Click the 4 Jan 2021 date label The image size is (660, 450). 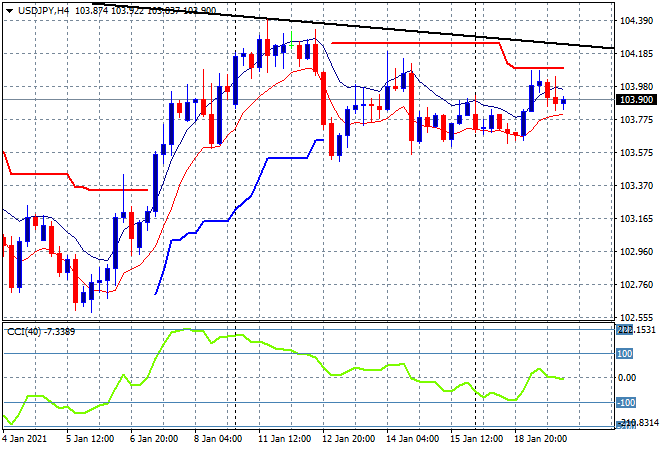click(x=24, y=438)
